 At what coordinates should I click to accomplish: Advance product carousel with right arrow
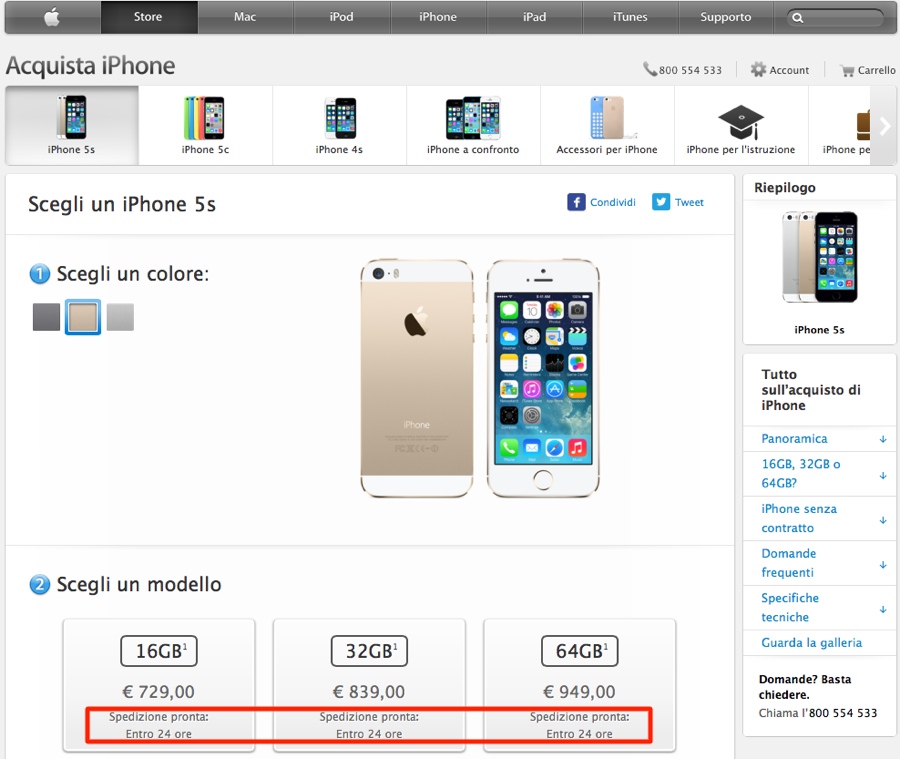[885, 126]
